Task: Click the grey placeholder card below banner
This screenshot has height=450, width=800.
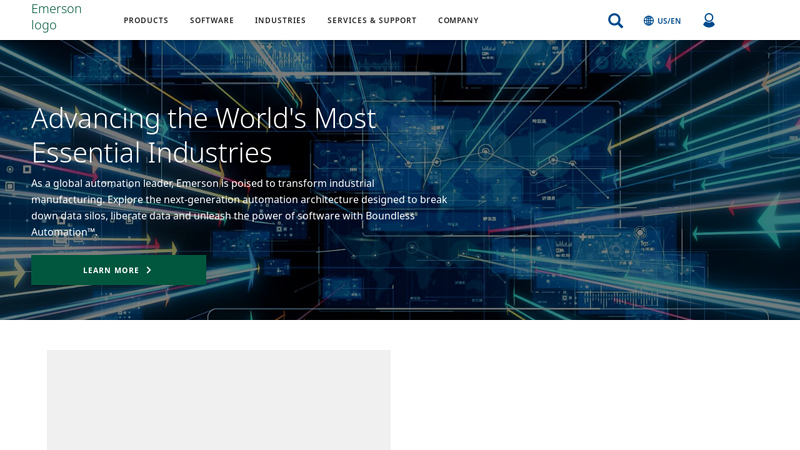Action: point(218,399)
